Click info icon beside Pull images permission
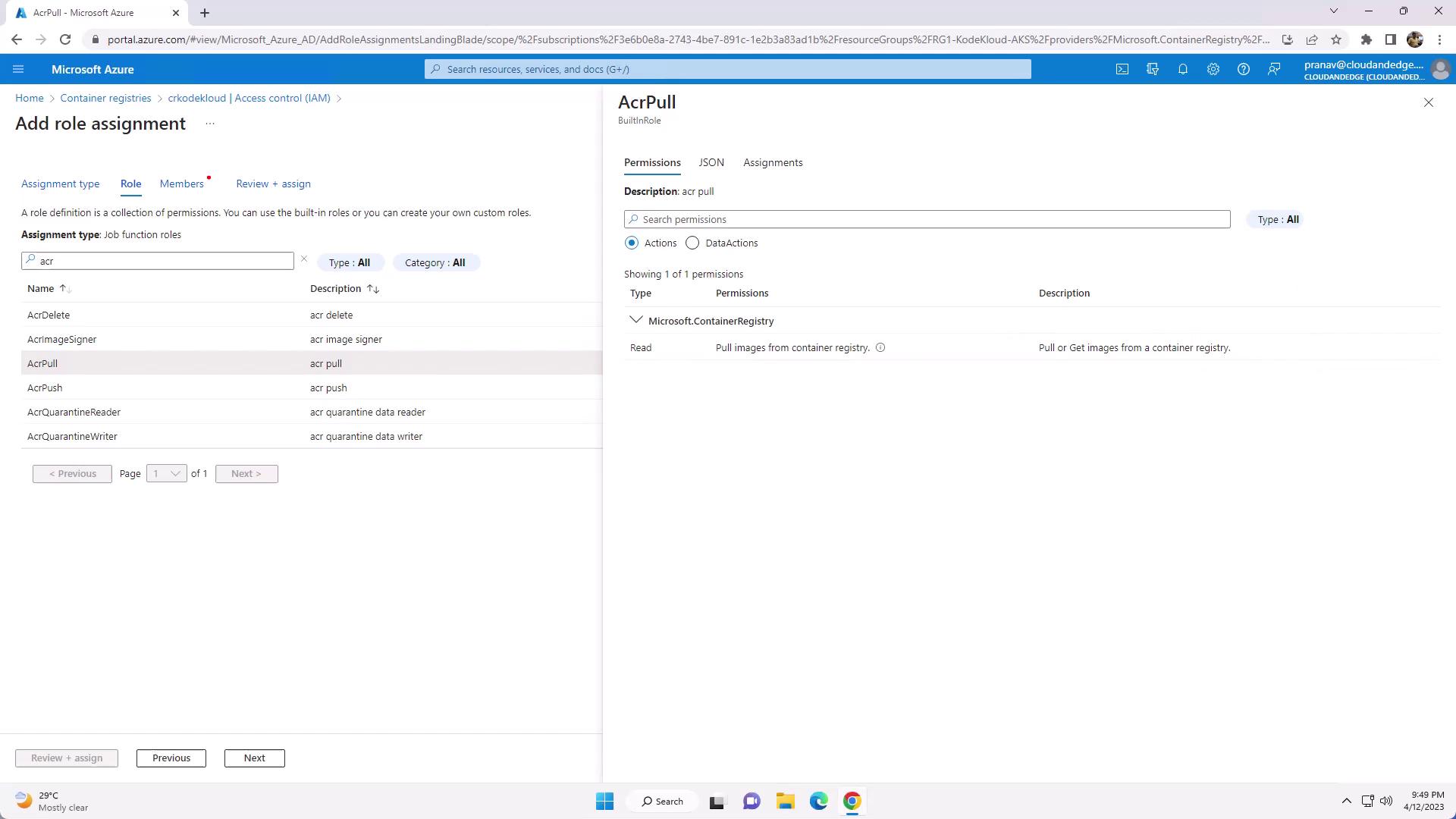 click(880, 348)
